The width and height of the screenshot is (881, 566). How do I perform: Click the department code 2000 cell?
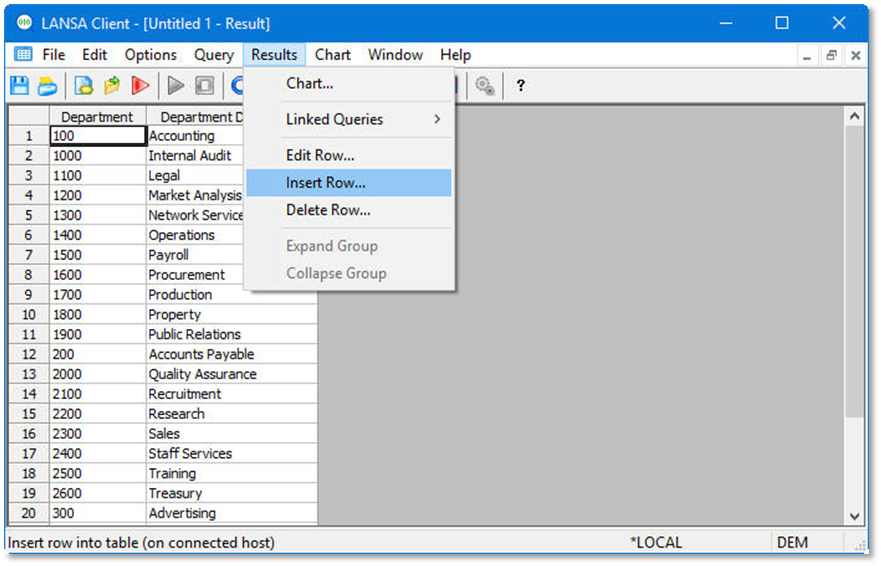98,374
